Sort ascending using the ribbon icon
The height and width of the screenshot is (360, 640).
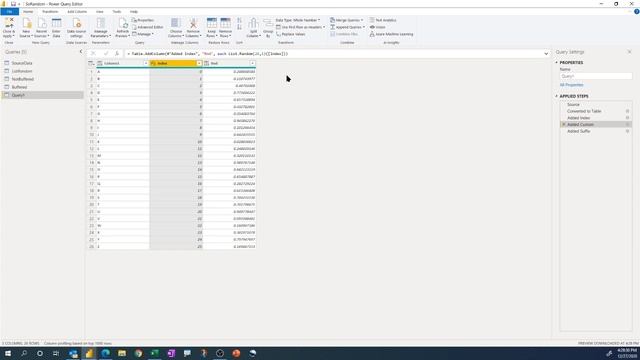coord(240,20)
